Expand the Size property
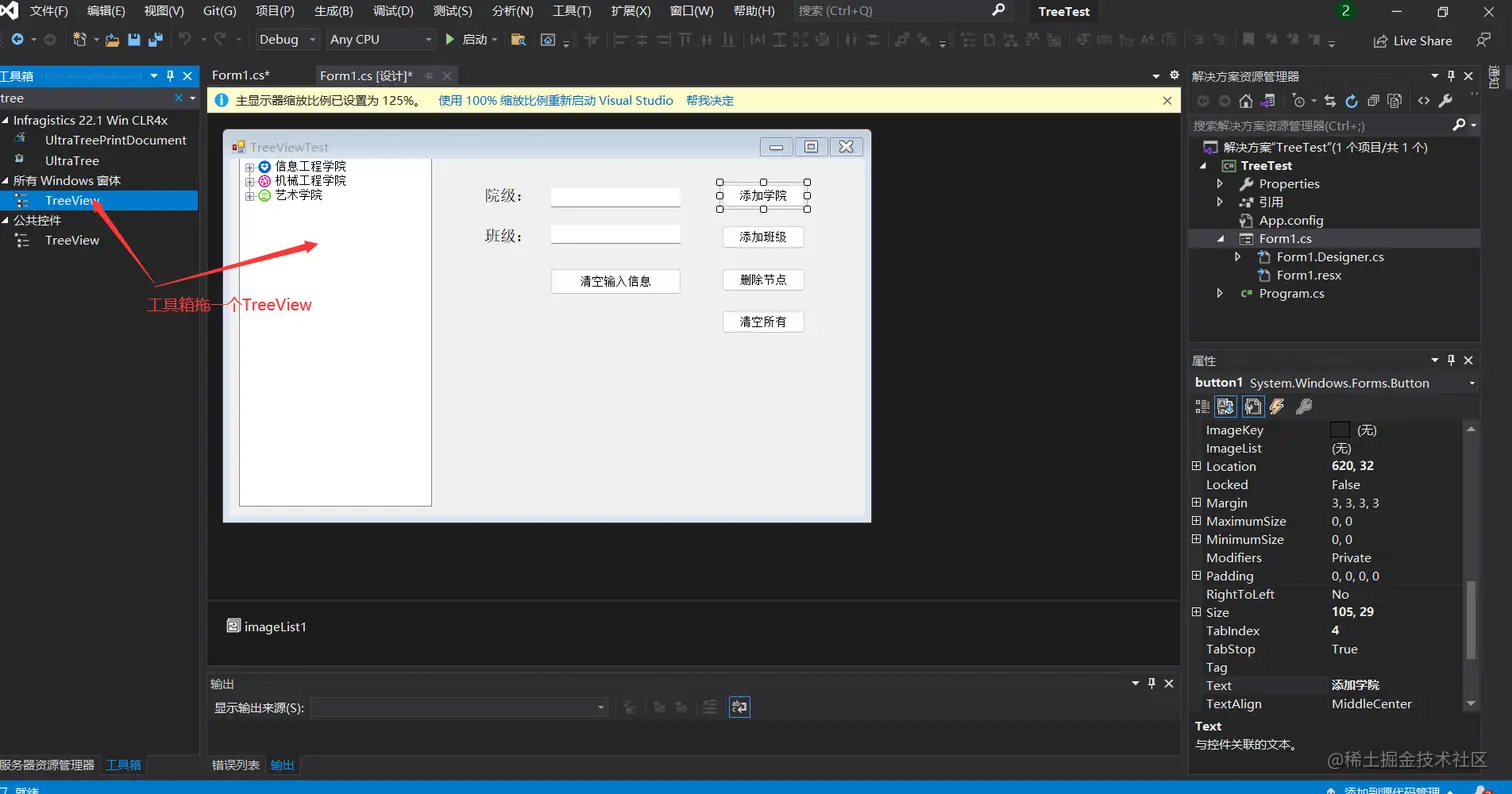 tap(1196, 612)
